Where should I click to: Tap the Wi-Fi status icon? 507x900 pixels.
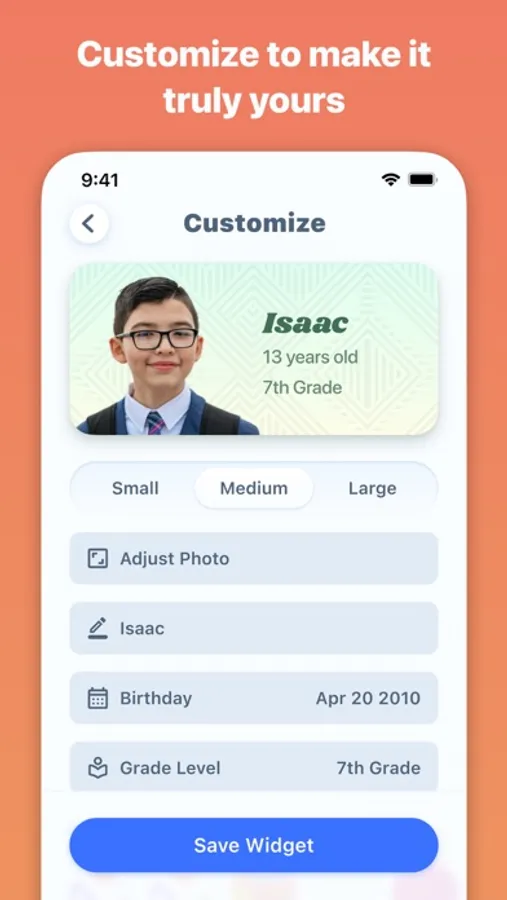point(390,180)
